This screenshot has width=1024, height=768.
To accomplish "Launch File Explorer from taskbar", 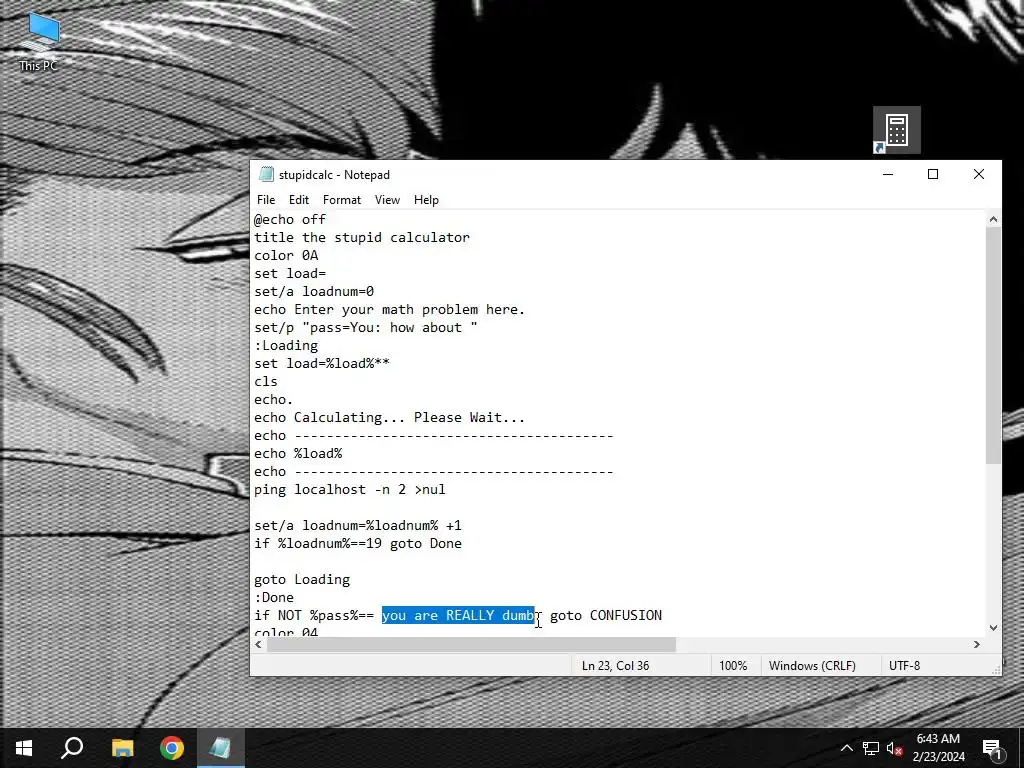I will (122, 748).
